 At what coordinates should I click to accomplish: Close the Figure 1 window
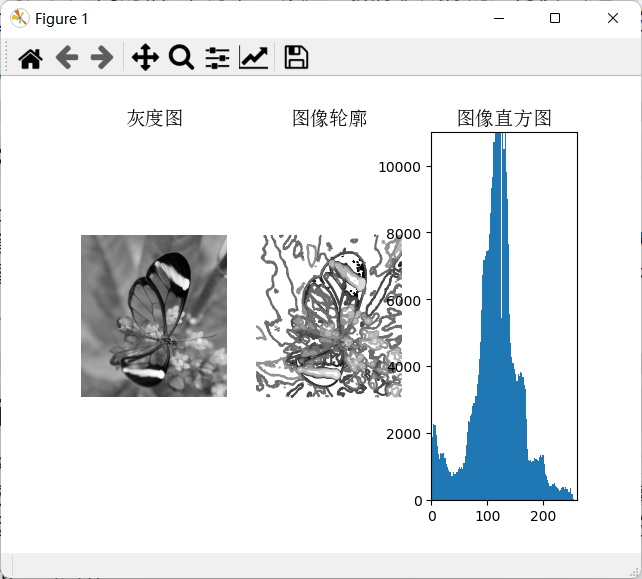pos(613,18)
